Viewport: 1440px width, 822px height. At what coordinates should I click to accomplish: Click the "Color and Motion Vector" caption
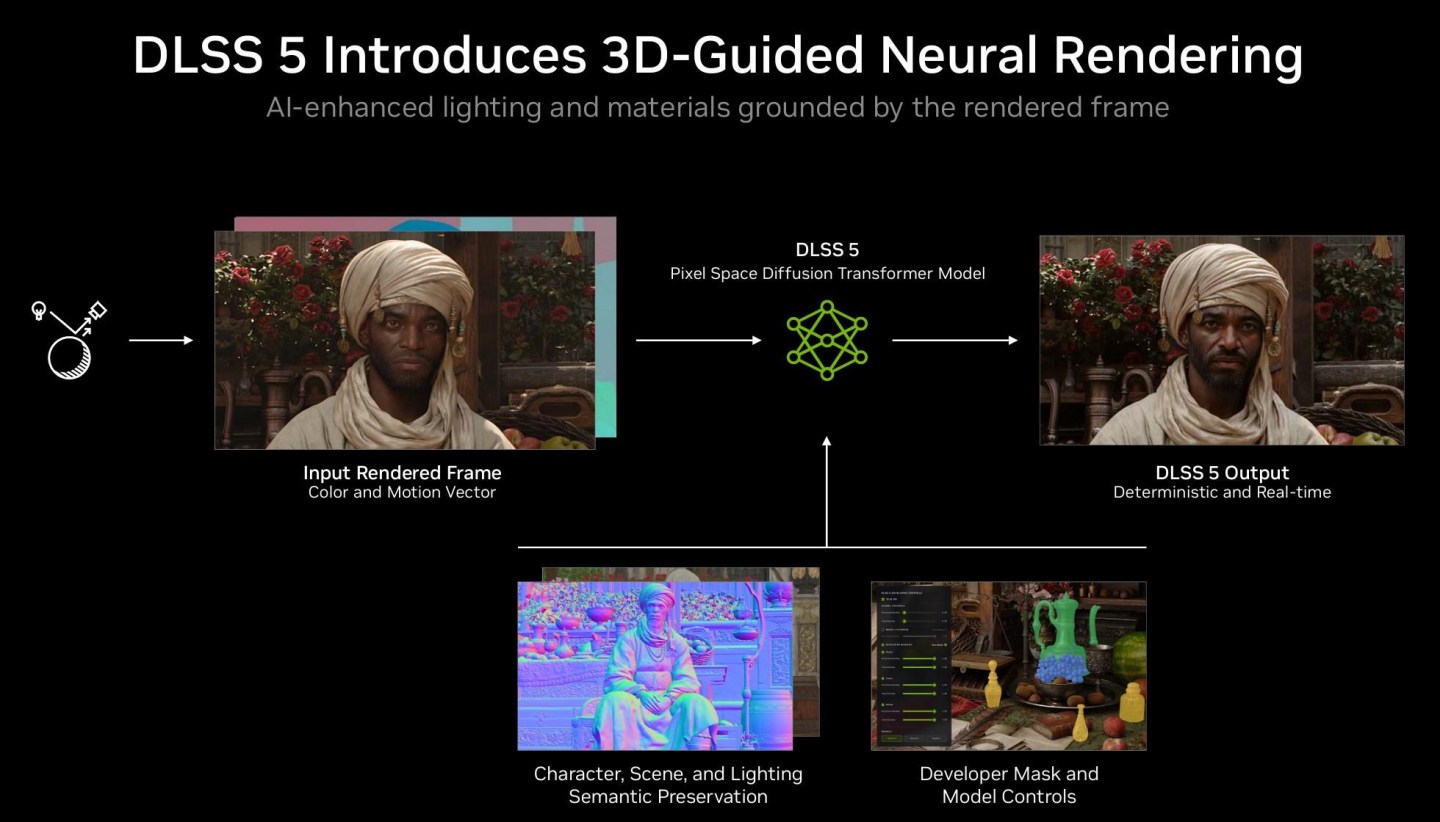click(x=402, y=492)
